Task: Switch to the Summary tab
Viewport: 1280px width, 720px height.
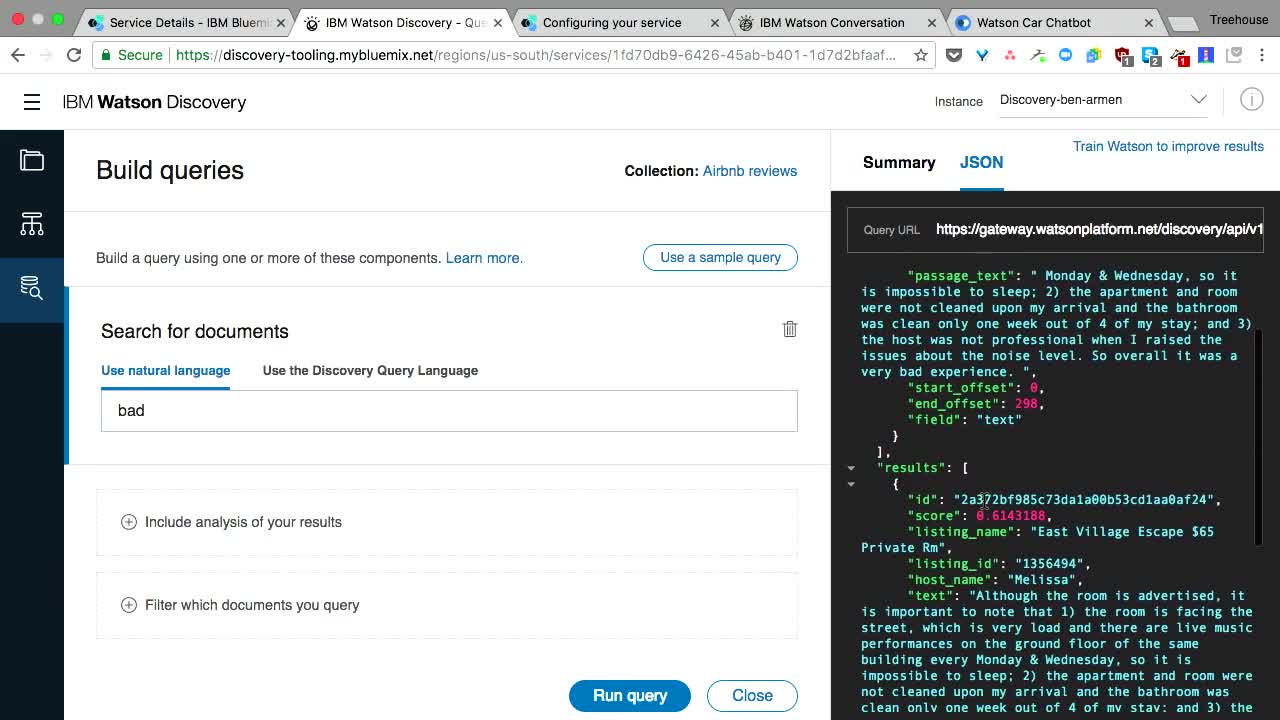Action: 899,162
